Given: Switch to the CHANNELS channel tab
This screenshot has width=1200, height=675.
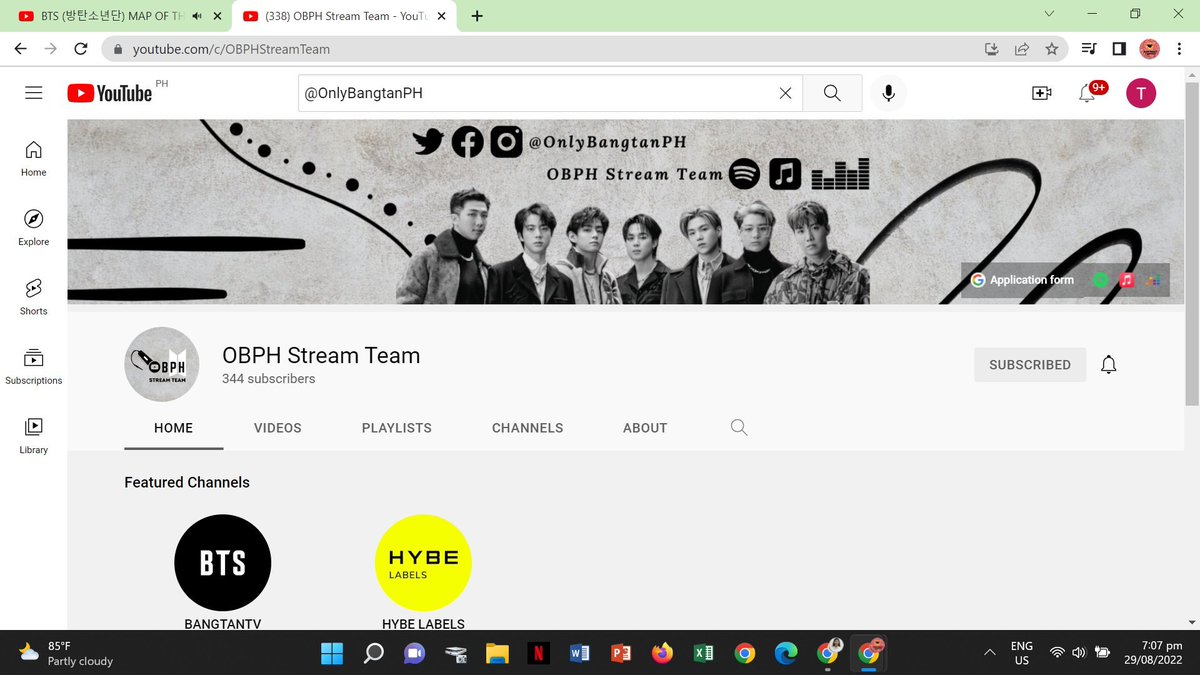Looking at the screenshot, I should tap(528, 428).
